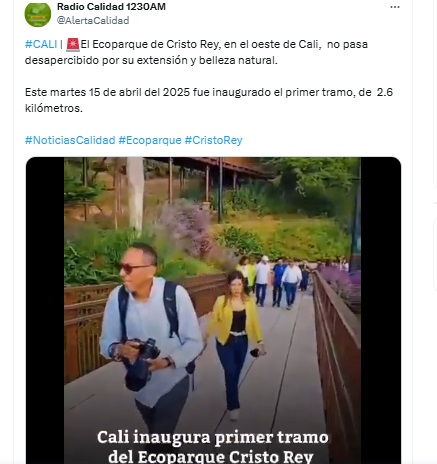437x464 pixels.
Task: Click the sentence mentioning 15 de abril 2025
Action: pyautogui.click(x=209, y=100)
